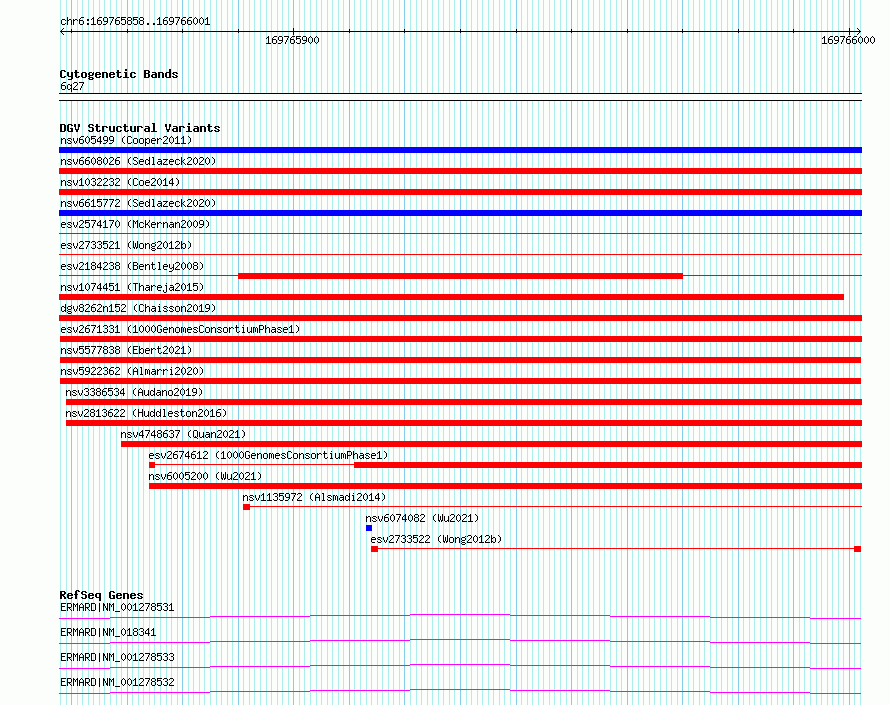Select nsv1135972 (Alsmadi2014) label
This screenshot has height=705, width=890.
click(x=314, y=497)
